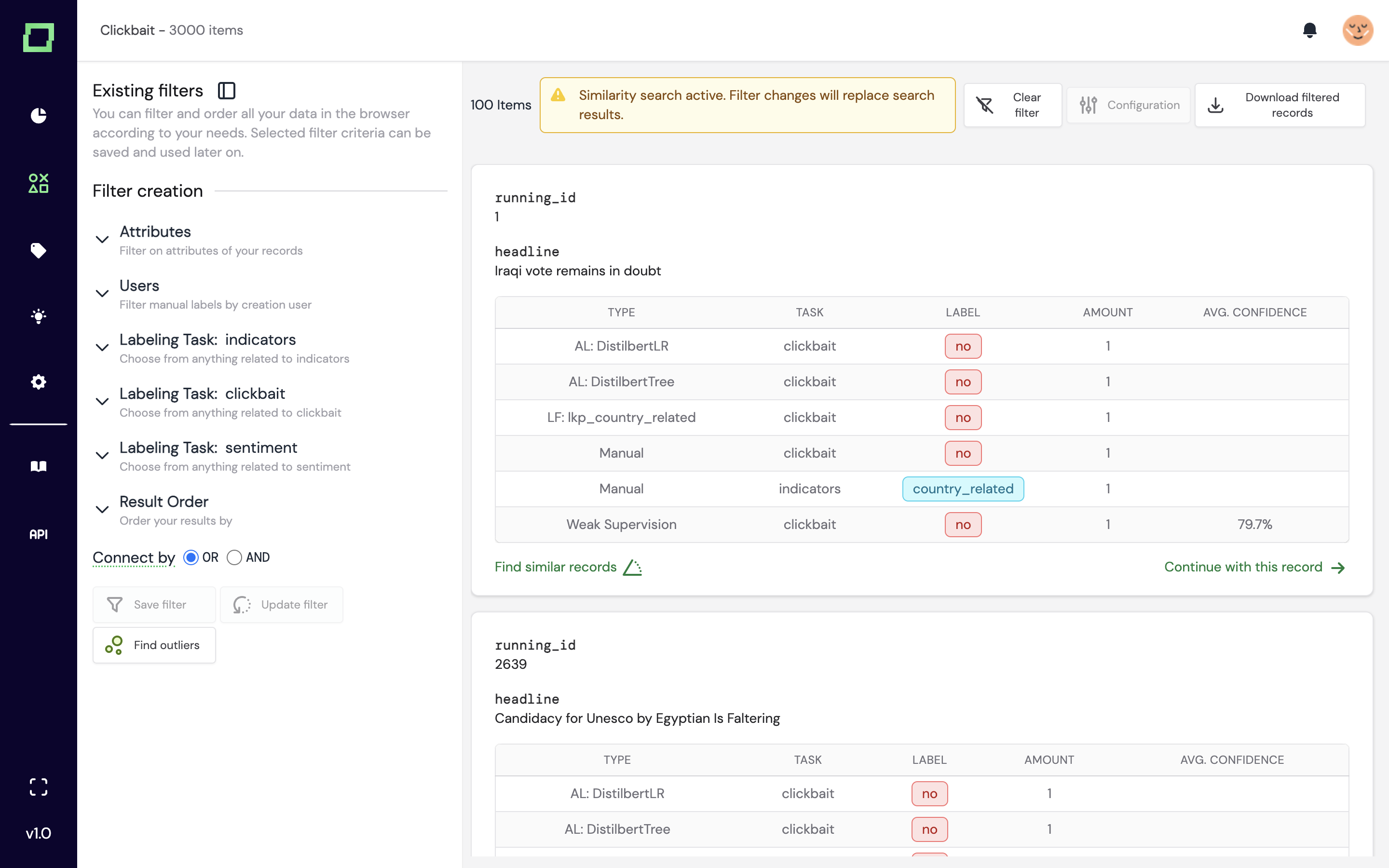Open the pie chart overview icon in sidebar
The width and height of the screenshot is (1389, 868).
39,115
